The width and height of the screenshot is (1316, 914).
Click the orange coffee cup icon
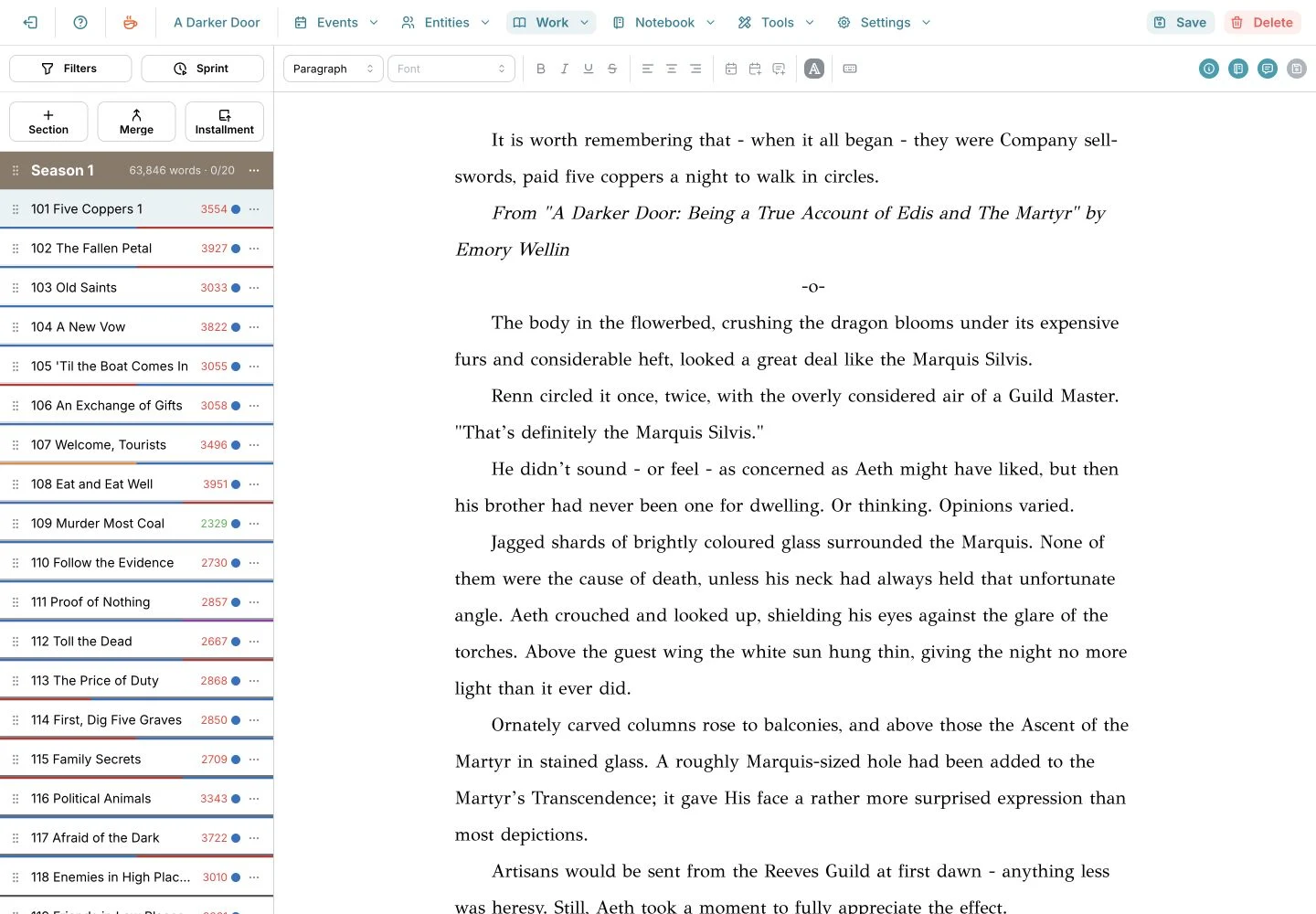click(x=131, y=23)
